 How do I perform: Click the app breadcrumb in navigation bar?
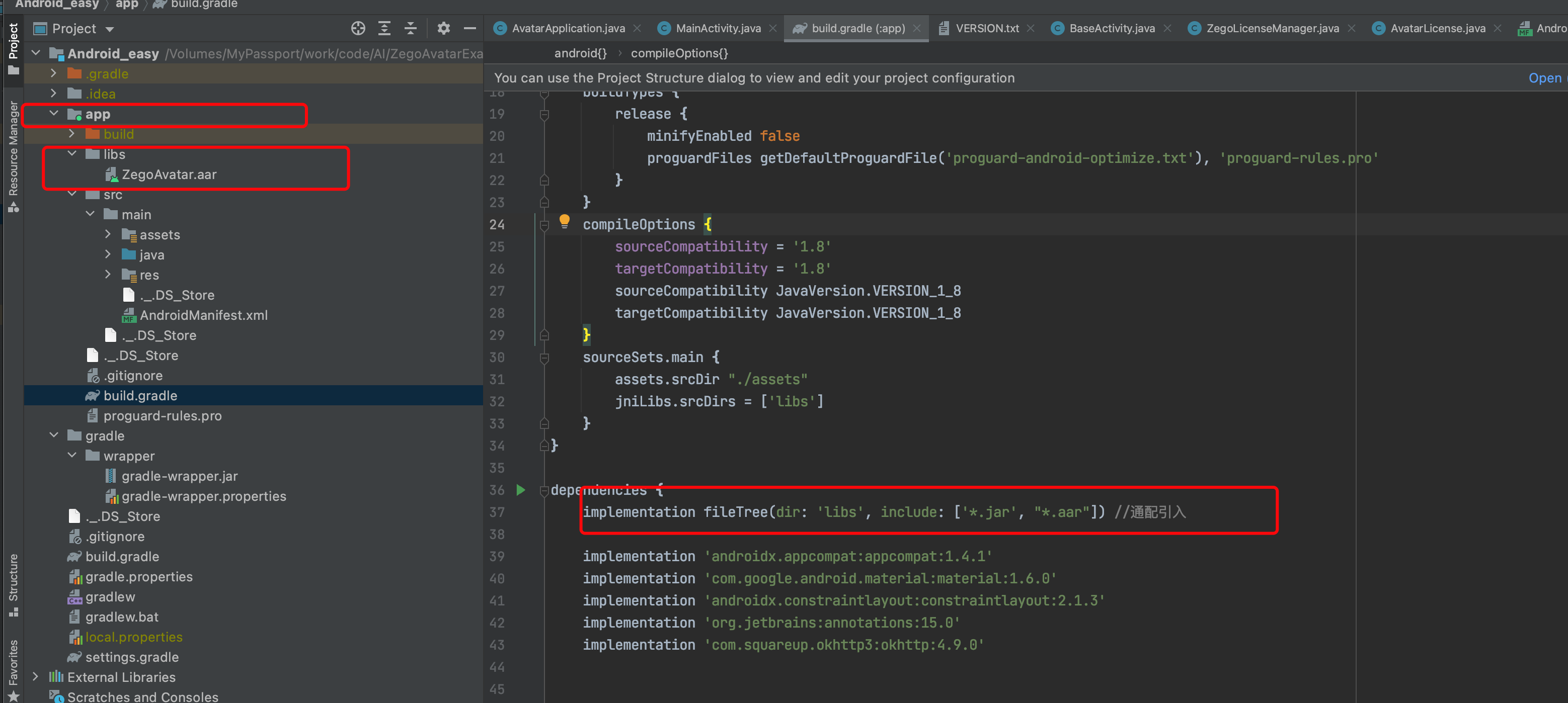click(127, 4)
